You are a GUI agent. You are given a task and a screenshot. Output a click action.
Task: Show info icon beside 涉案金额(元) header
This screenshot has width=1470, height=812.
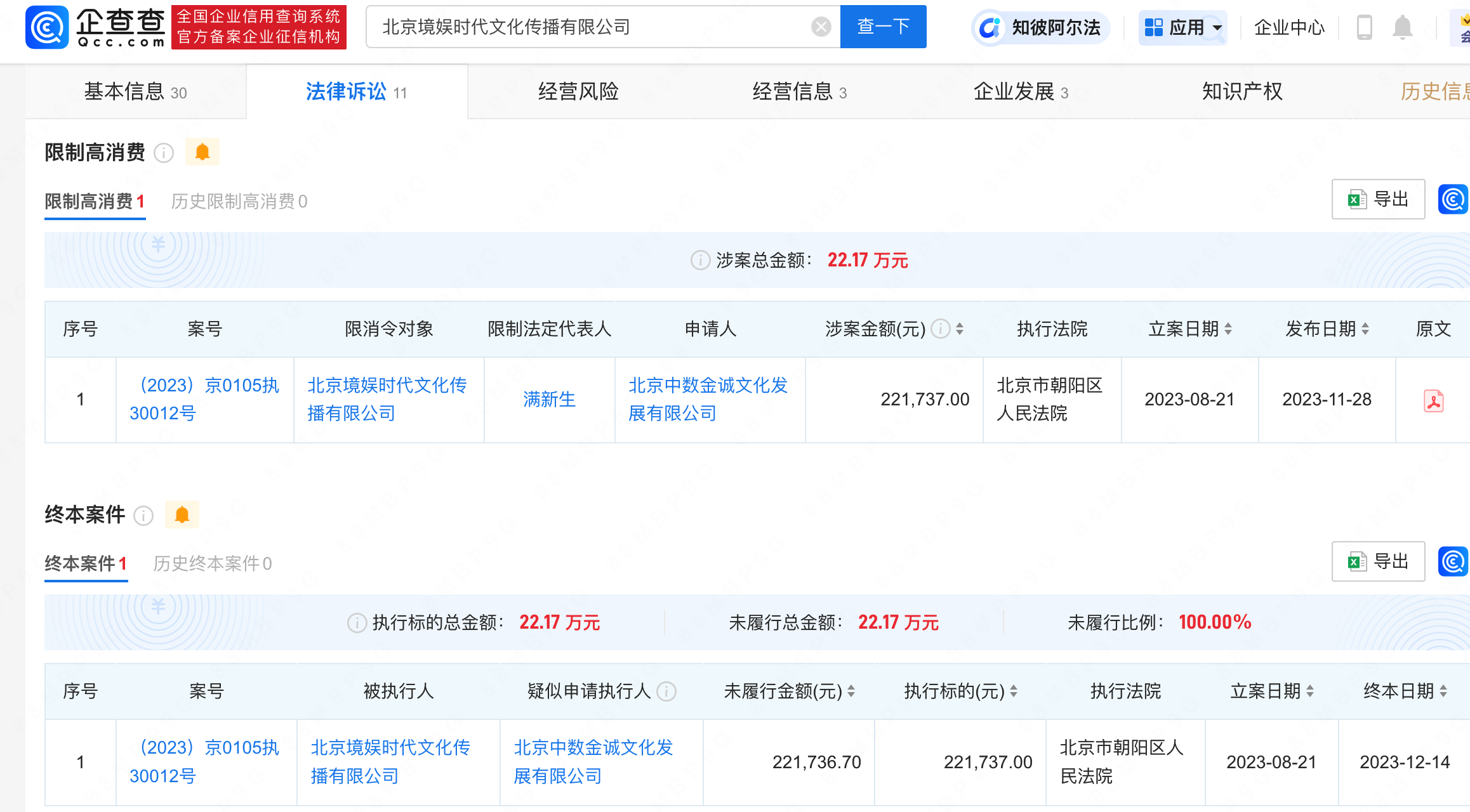940,329
